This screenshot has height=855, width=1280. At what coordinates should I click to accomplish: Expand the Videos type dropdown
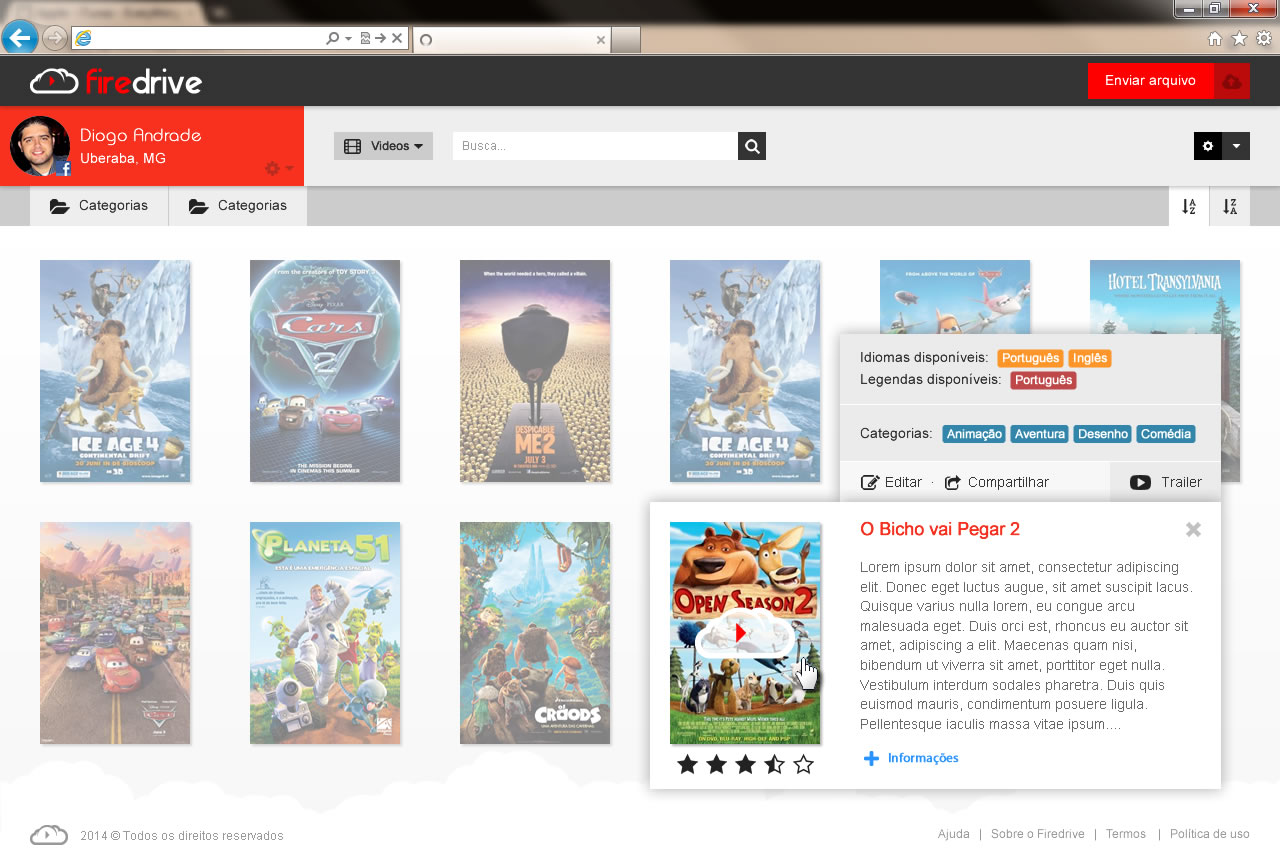point(383,146)
